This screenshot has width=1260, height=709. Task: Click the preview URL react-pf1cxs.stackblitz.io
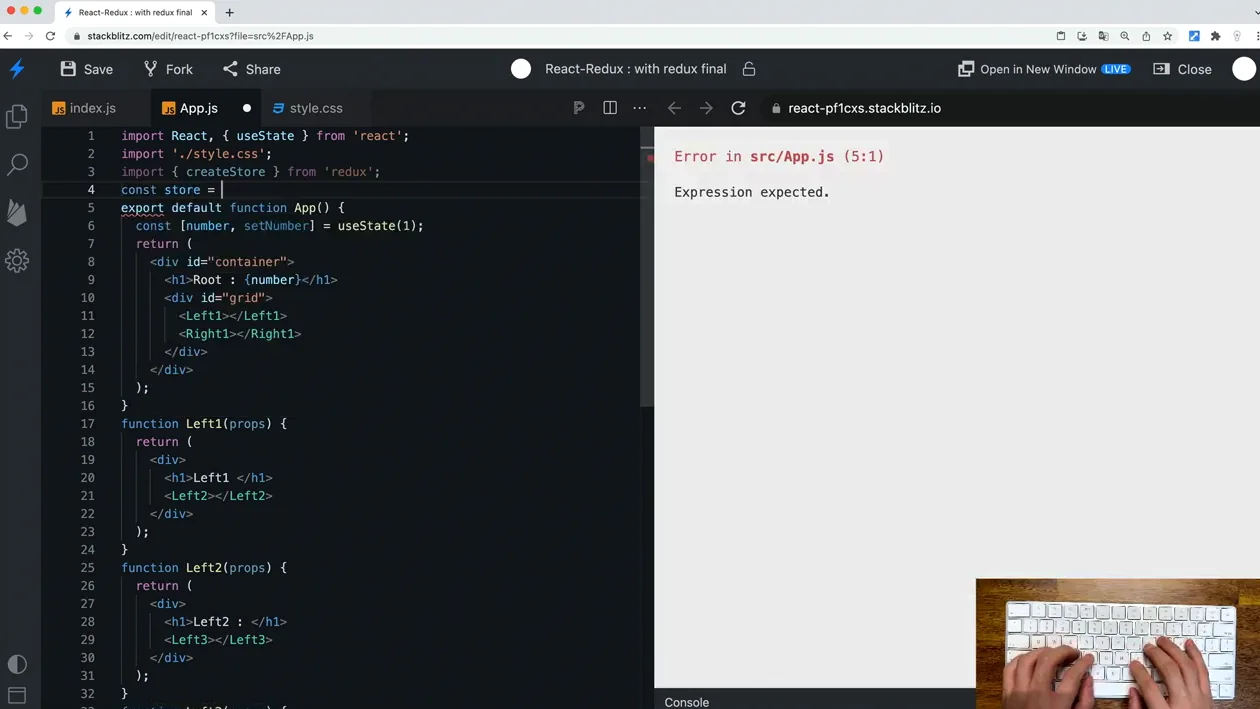(864, 108)
